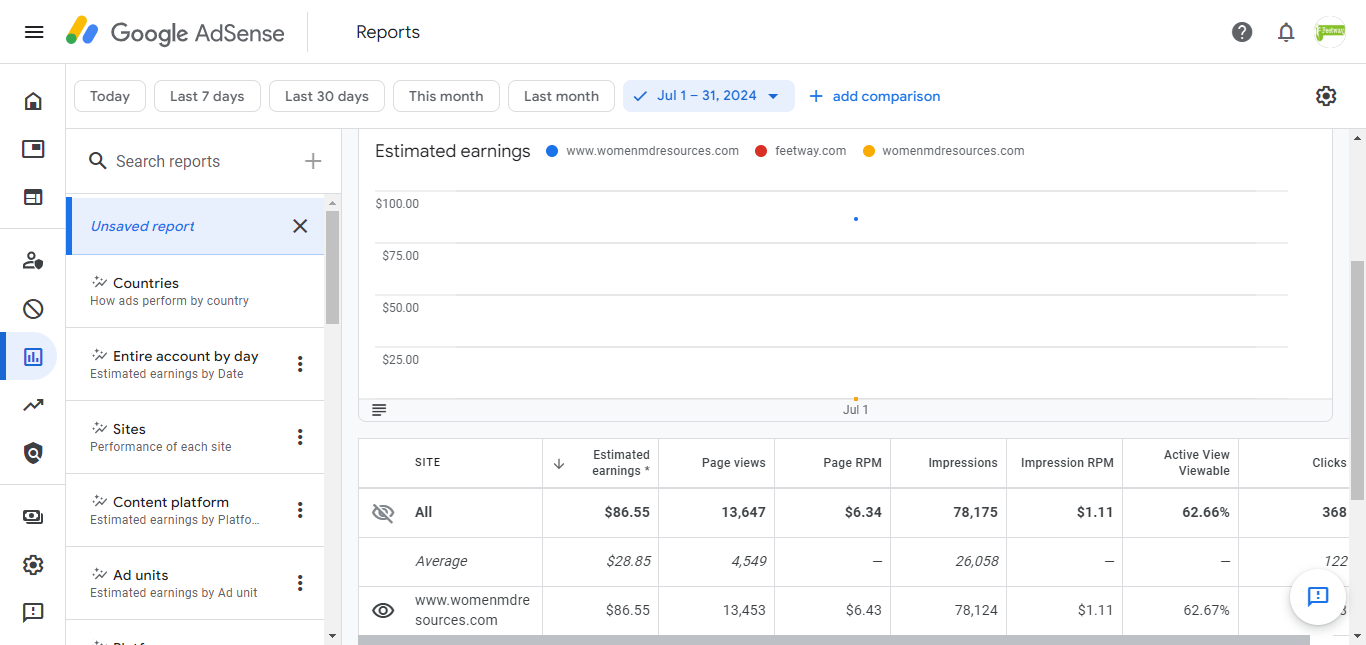Click the Clicks column header
This screenshot has width=1366, height=645.
pyautogui.click(x=1329, y=463)
